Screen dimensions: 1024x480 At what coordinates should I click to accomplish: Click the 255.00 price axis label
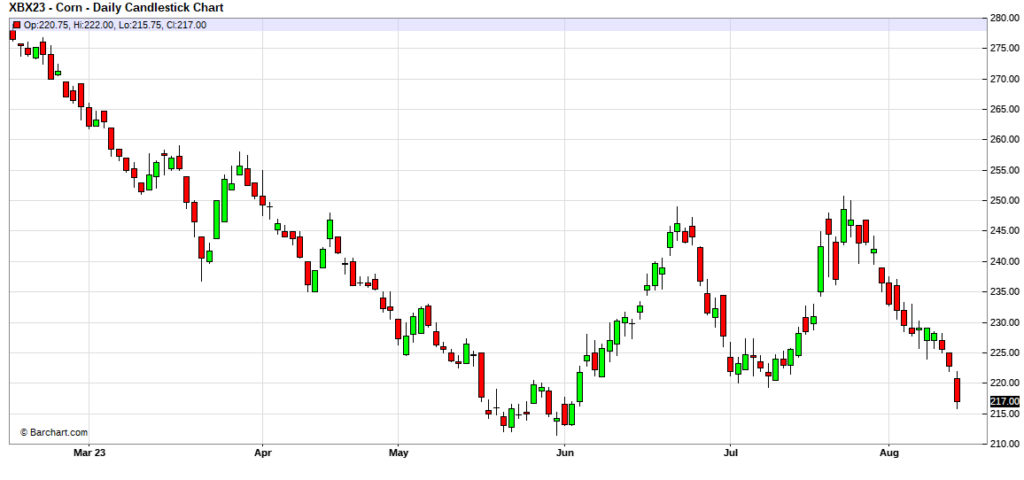pos(1005,170)
